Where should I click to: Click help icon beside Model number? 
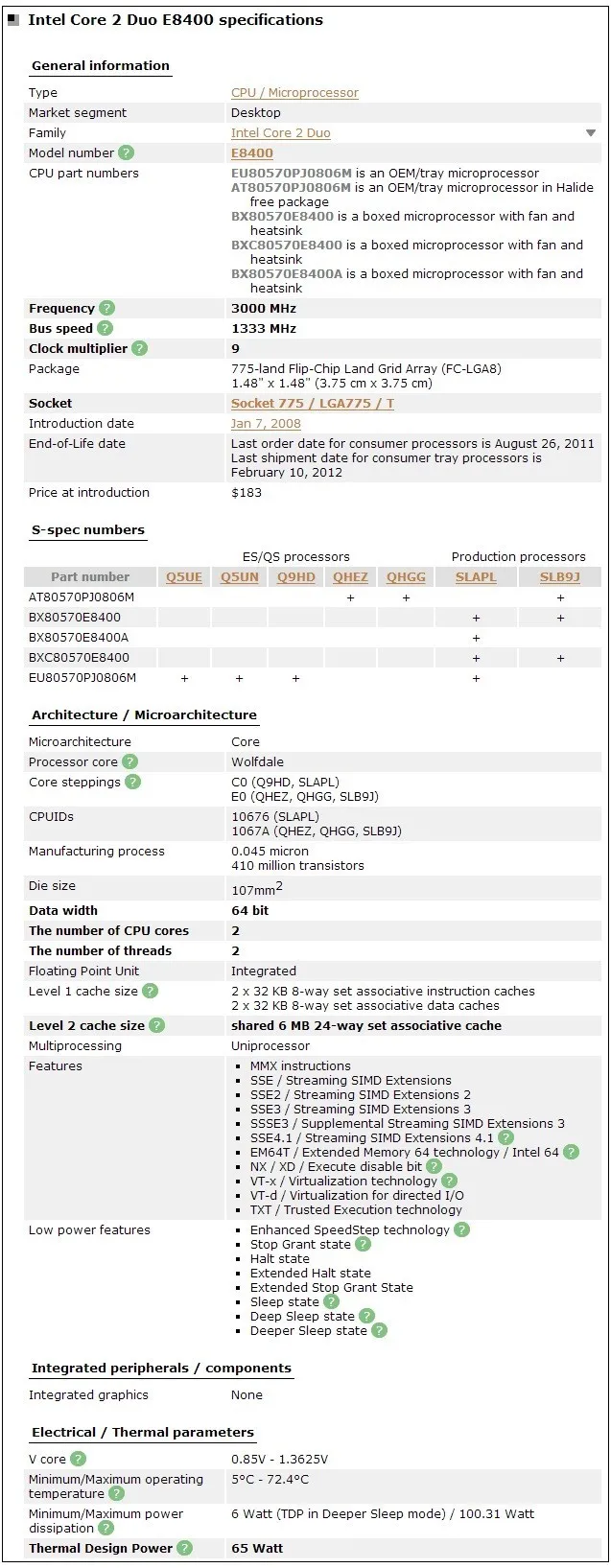click(127, 152)
